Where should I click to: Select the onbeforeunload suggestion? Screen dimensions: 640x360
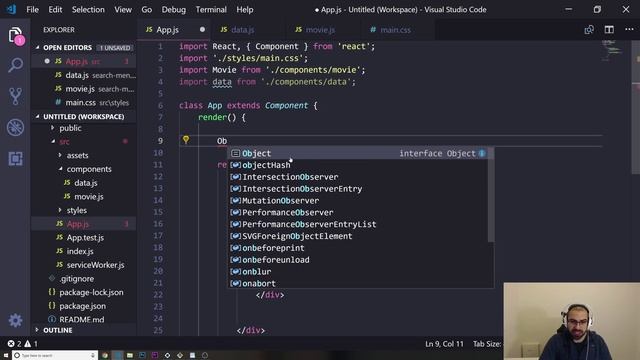[x=359, y=260]
